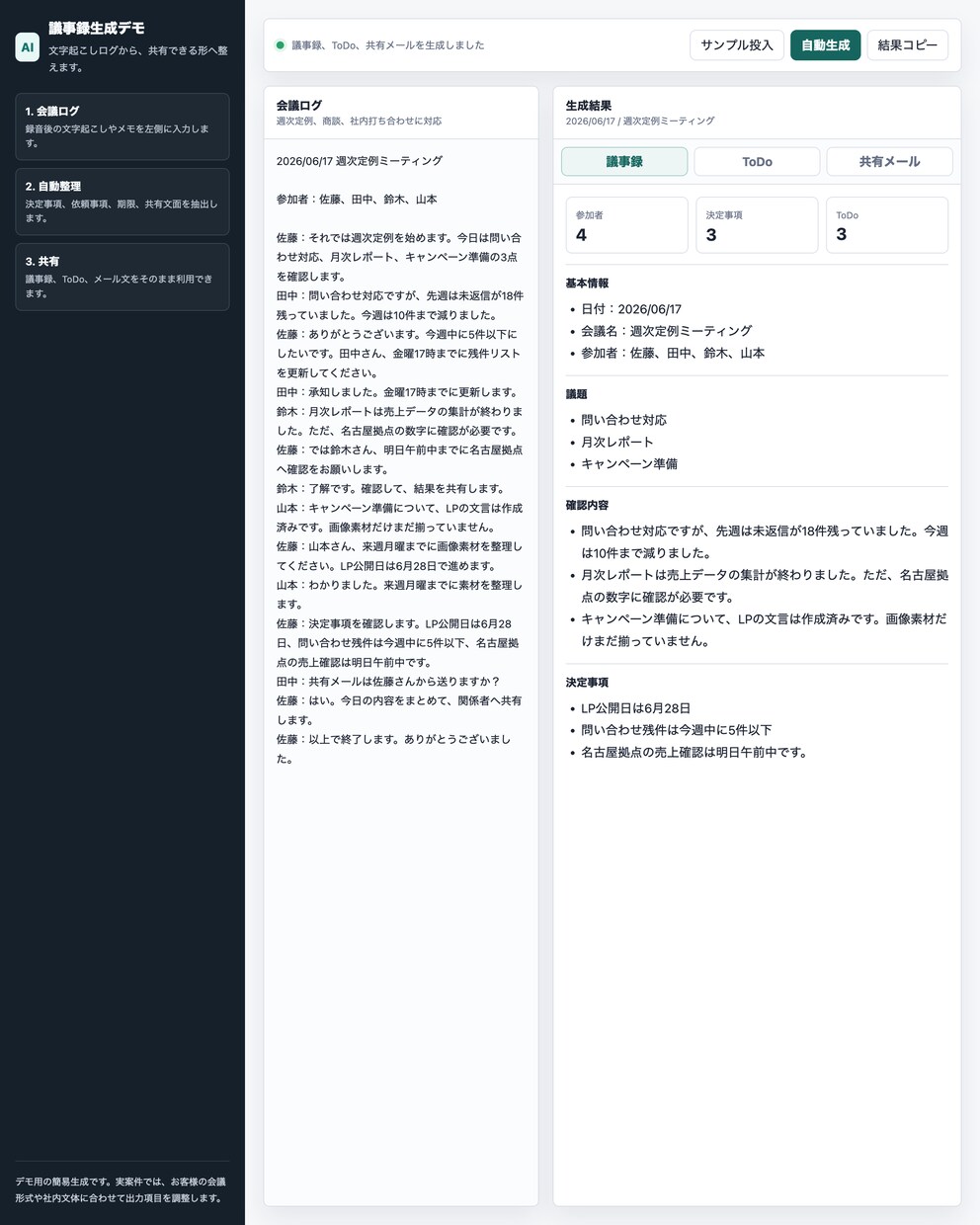Click the 参加者 count card
Viewport: 980px width, 1225px height.
pyautogui.click(x=626, y=225)
